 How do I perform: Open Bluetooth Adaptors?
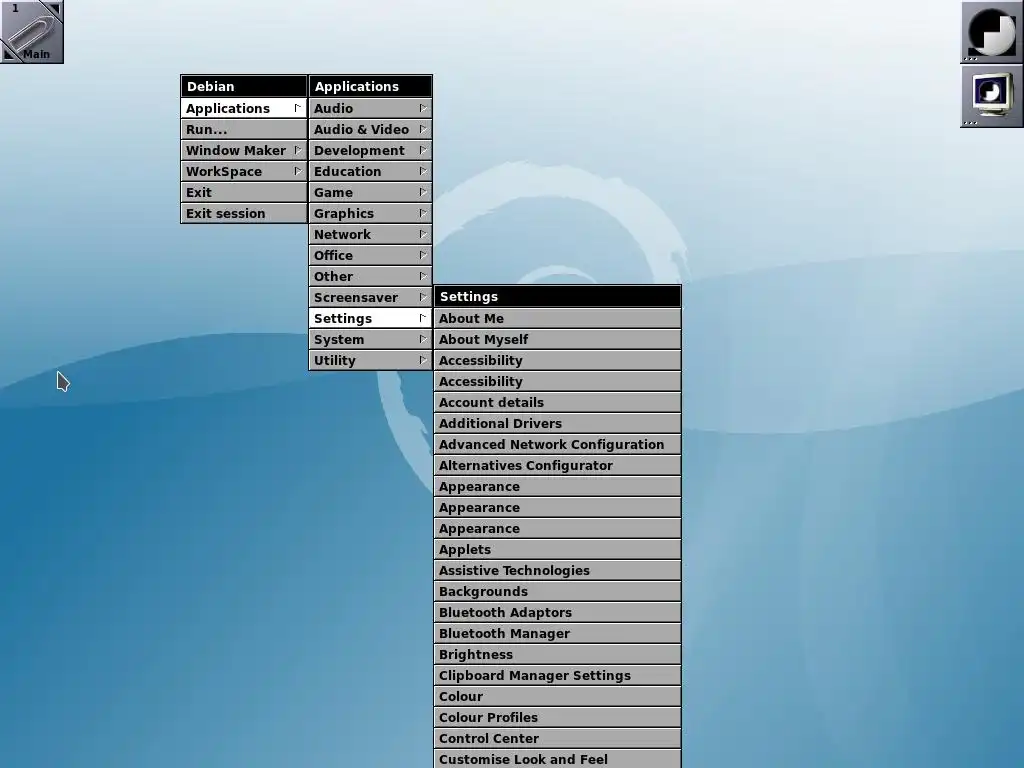(558, 612)
